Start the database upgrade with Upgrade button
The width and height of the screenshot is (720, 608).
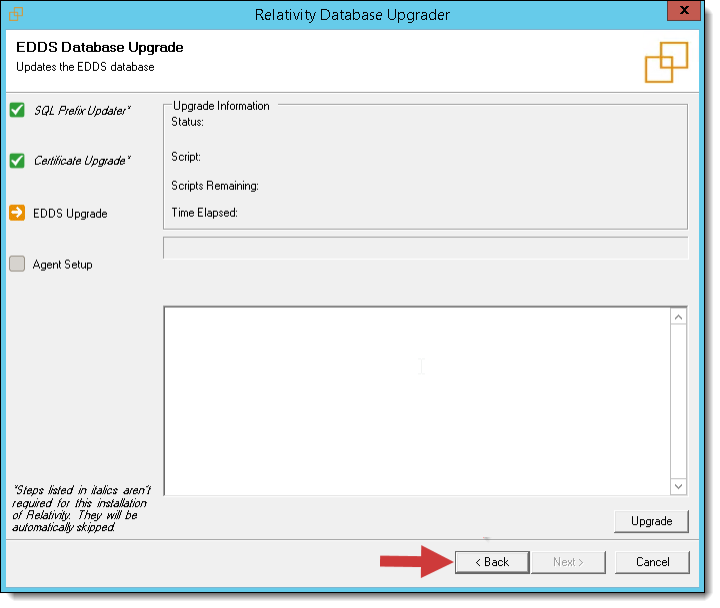click(x=651, y=521)
